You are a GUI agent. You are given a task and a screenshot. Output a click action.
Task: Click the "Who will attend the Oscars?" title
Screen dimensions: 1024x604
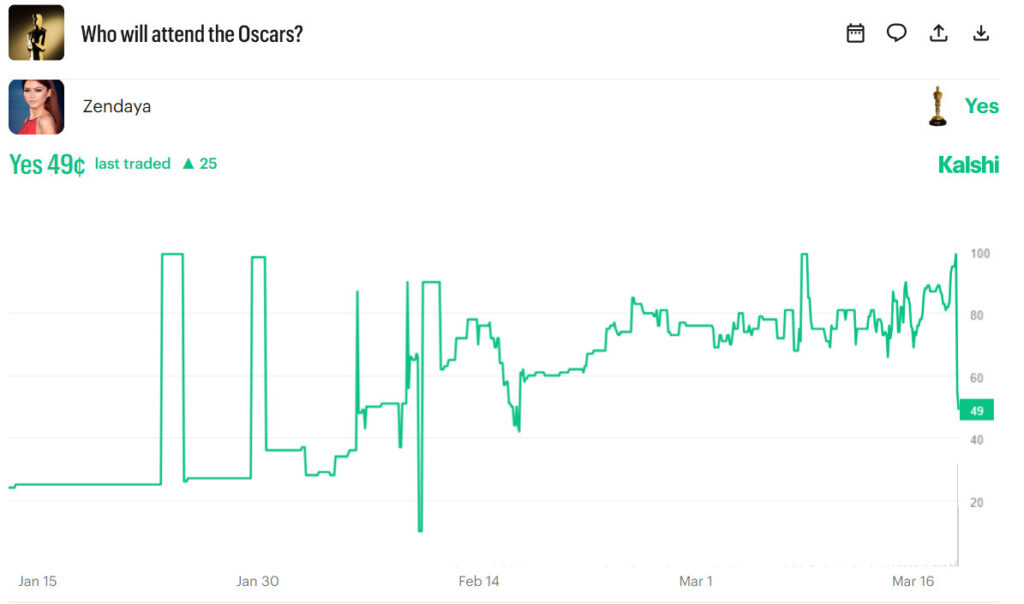pos(192,34)
